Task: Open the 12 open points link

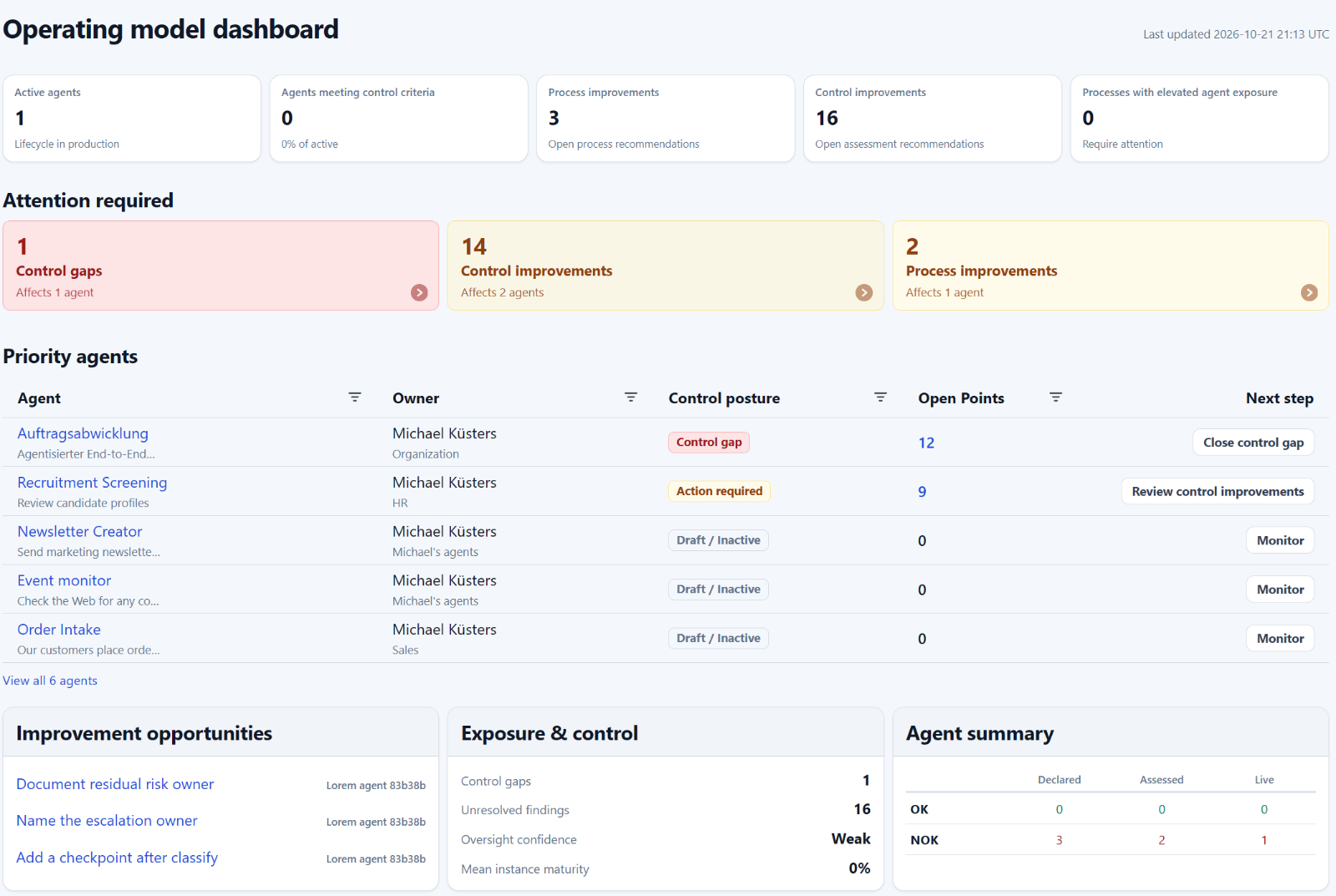Action: click(926, 443)
